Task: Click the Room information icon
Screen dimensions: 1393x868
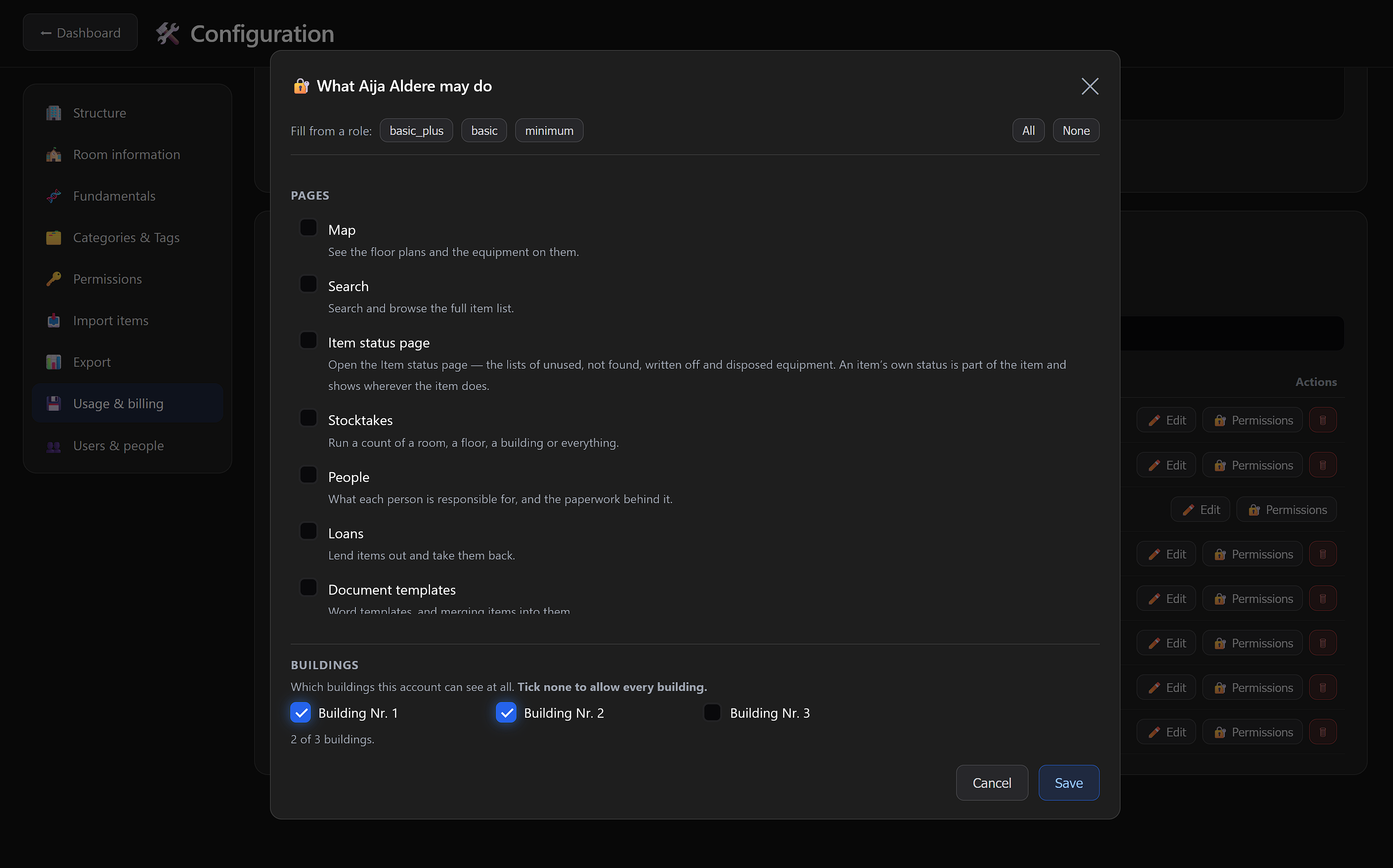Action: click(53, 154)
